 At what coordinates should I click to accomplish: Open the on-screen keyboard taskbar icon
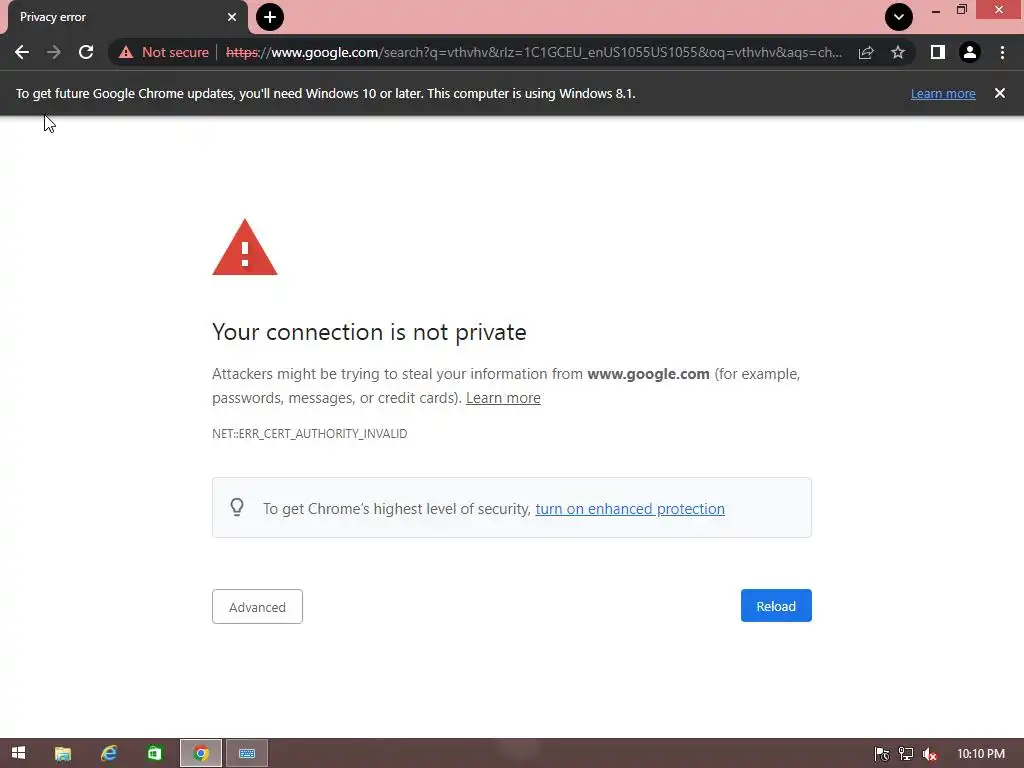[x=247, y=753]
